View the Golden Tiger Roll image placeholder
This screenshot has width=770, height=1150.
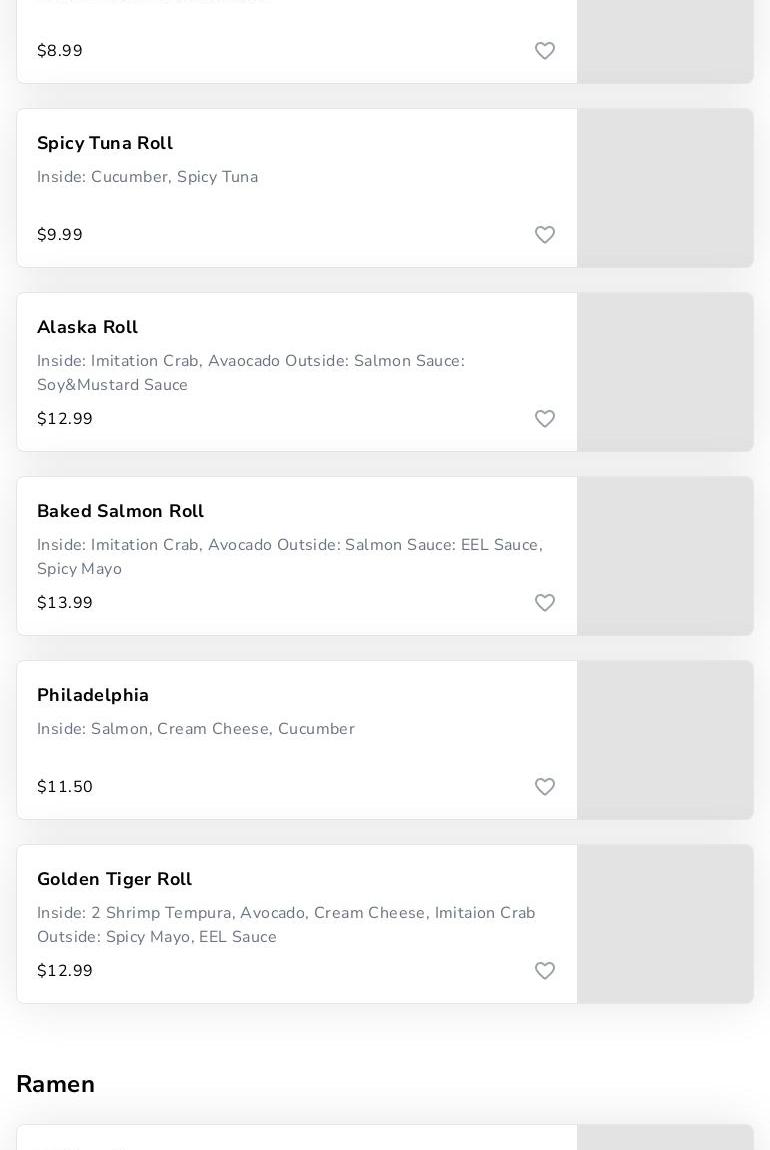point(665,924)
